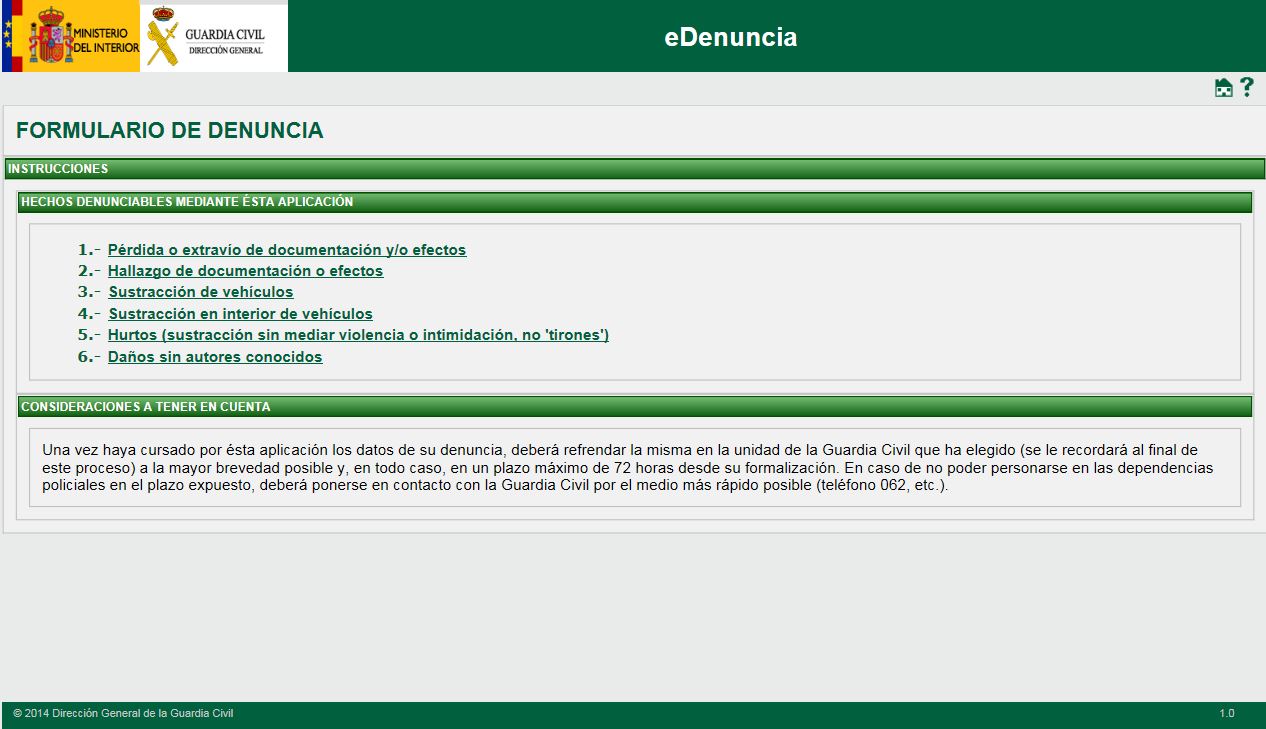Click the green house icon near top right

pos(1224,88)
